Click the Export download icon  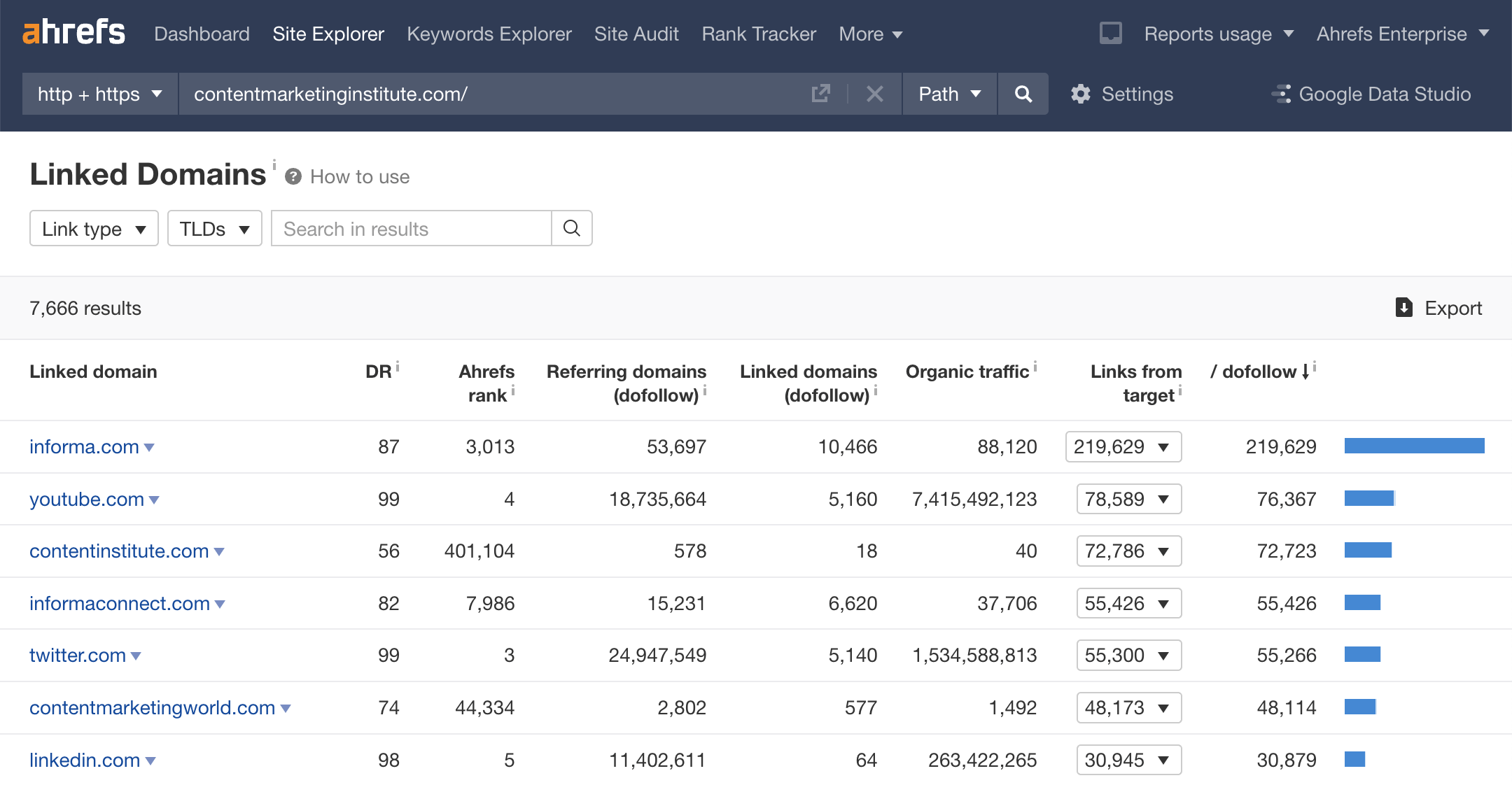pyautogui.click(x=1404, y=308)
